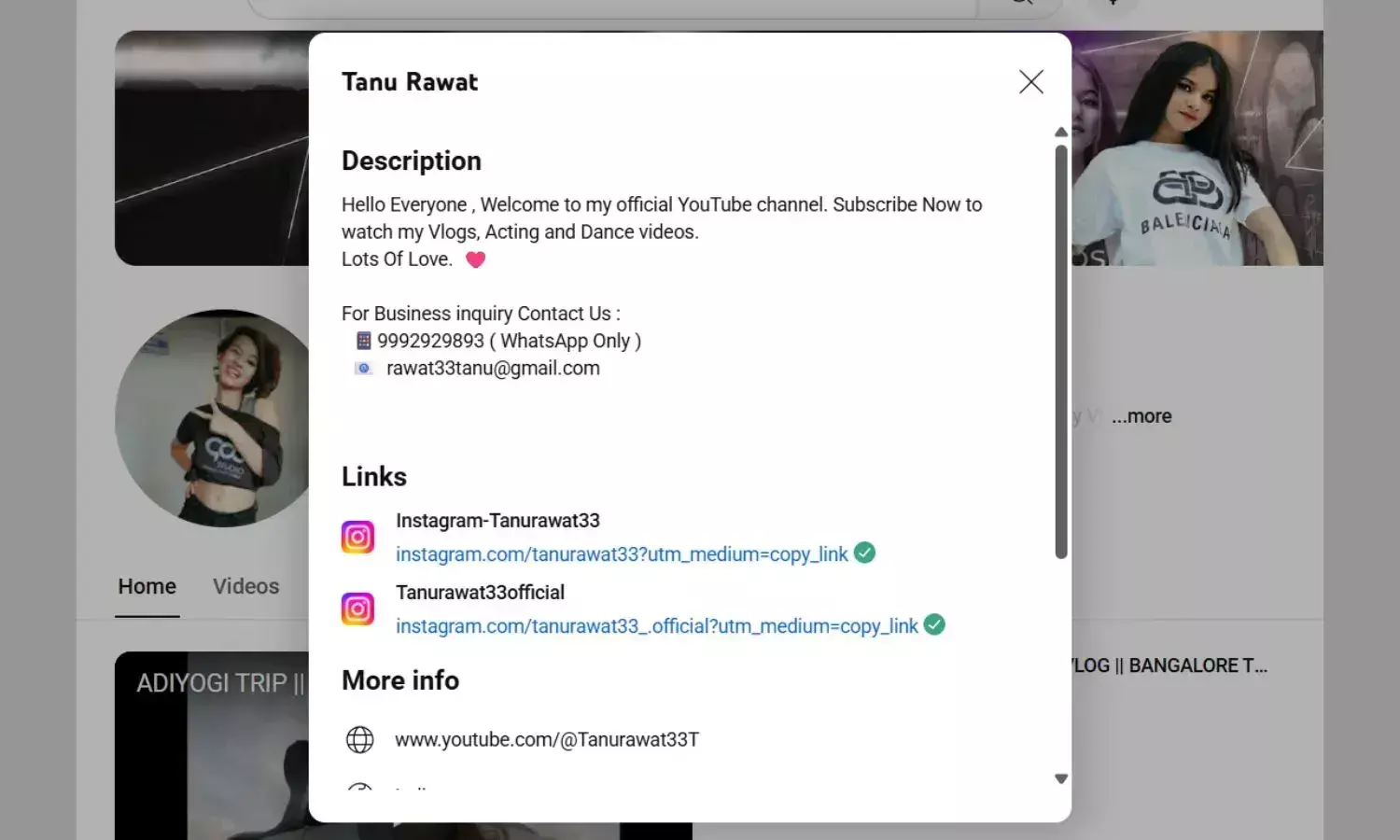Viewport: 1400px width, 840px height.
Task: Click the dialog vertical scrollbar thumb
Action: [x=1061, y=352]
